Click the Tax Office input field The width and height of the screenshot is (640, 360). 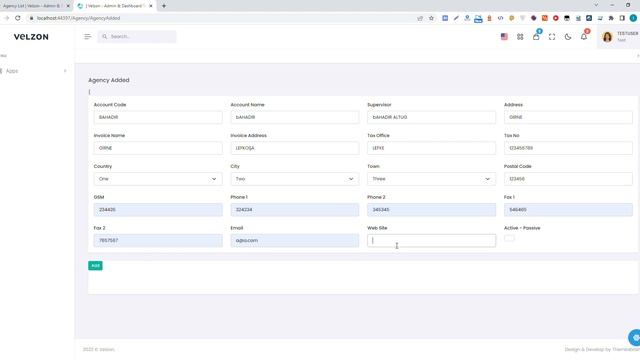(x=431, y=148)
